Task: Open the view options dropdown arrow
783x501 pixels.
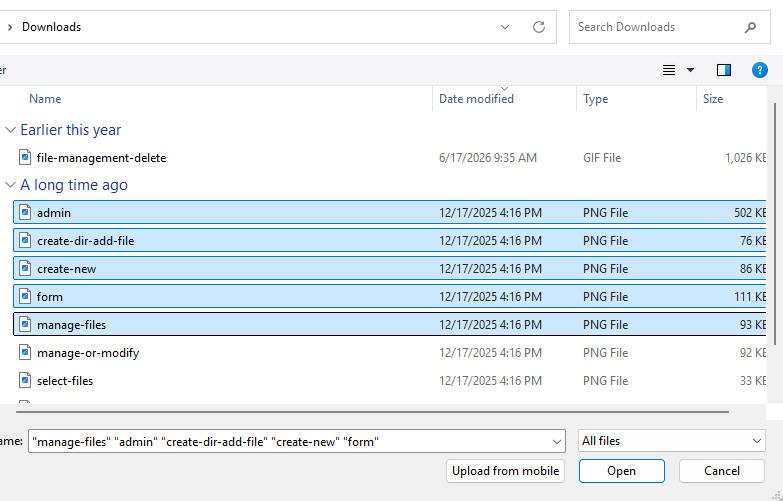Action: [x=690, y=70]
